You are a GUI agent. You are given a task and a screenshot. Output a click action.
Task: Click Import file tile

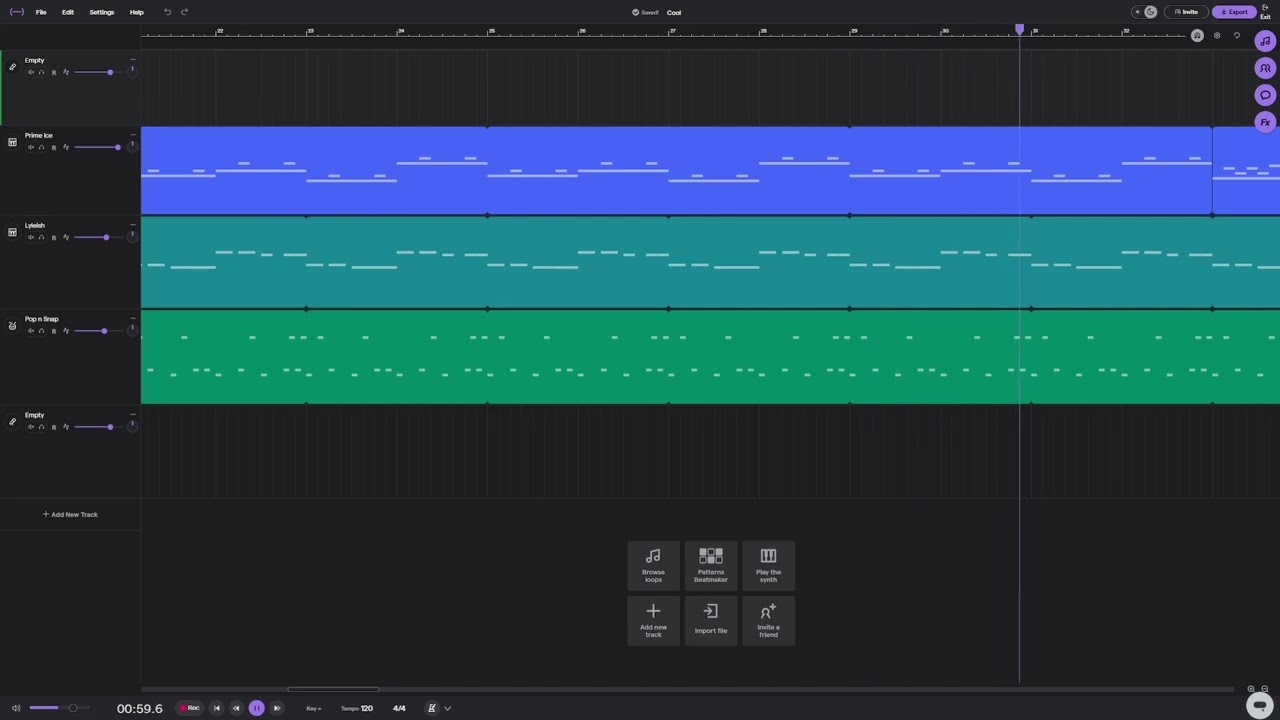point(711,620)
